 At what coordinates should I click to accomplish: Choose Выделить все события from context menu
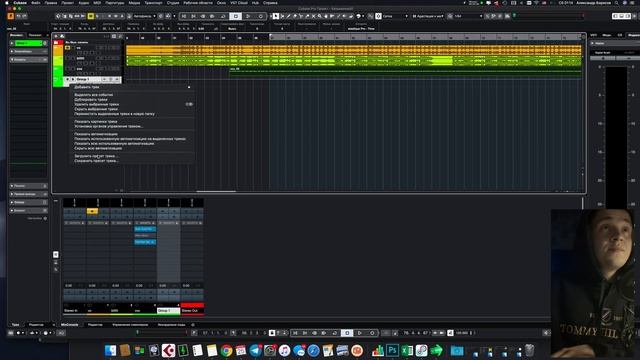(x=93, y=95)
